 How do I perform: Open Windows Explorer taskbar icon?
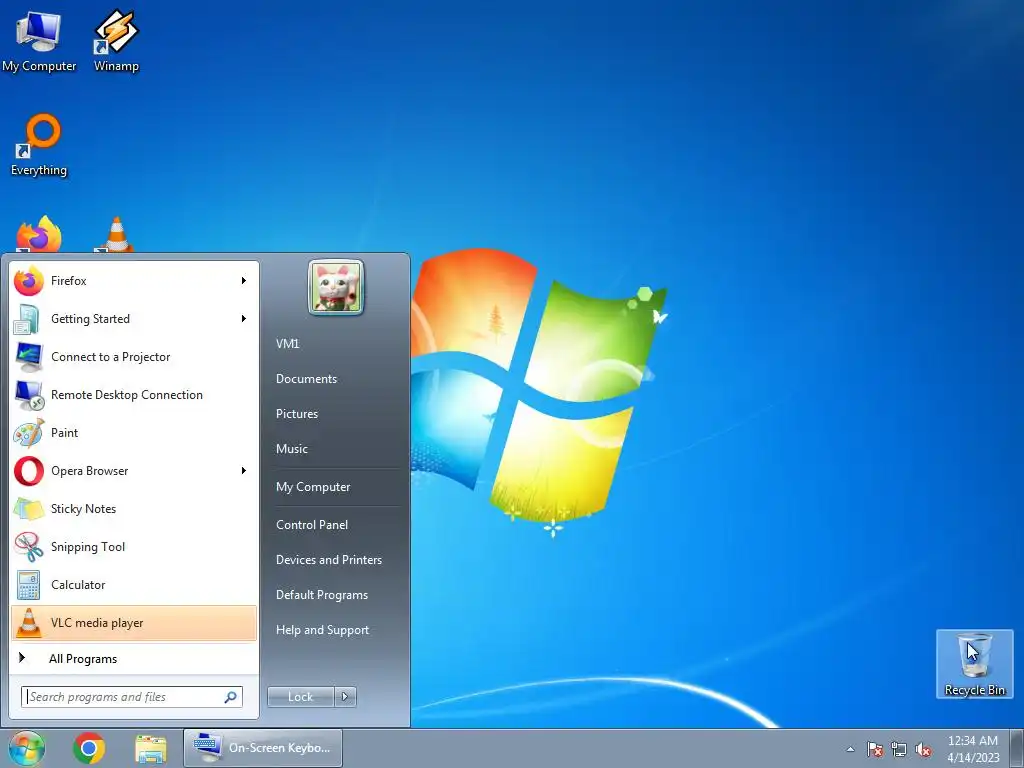pyautogui.click(x=151, y=748)
